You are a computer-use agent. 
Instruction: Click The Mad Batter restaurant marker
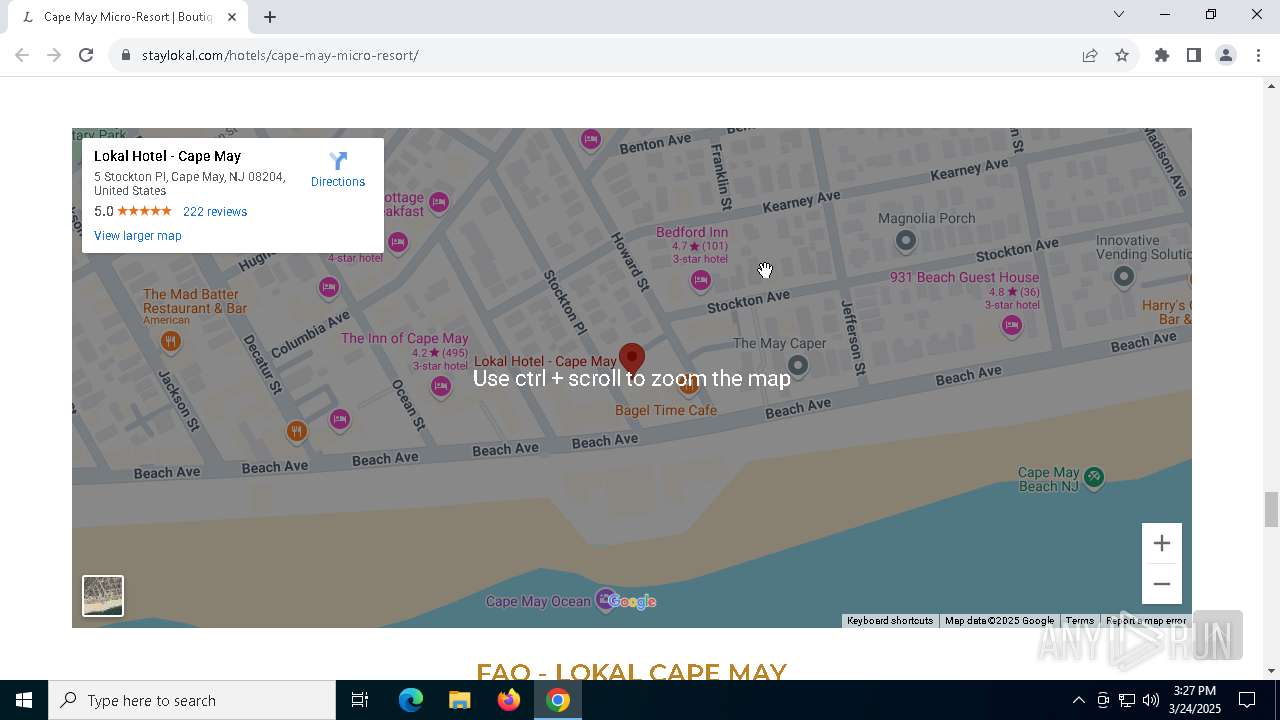click(x=171, y=342)
